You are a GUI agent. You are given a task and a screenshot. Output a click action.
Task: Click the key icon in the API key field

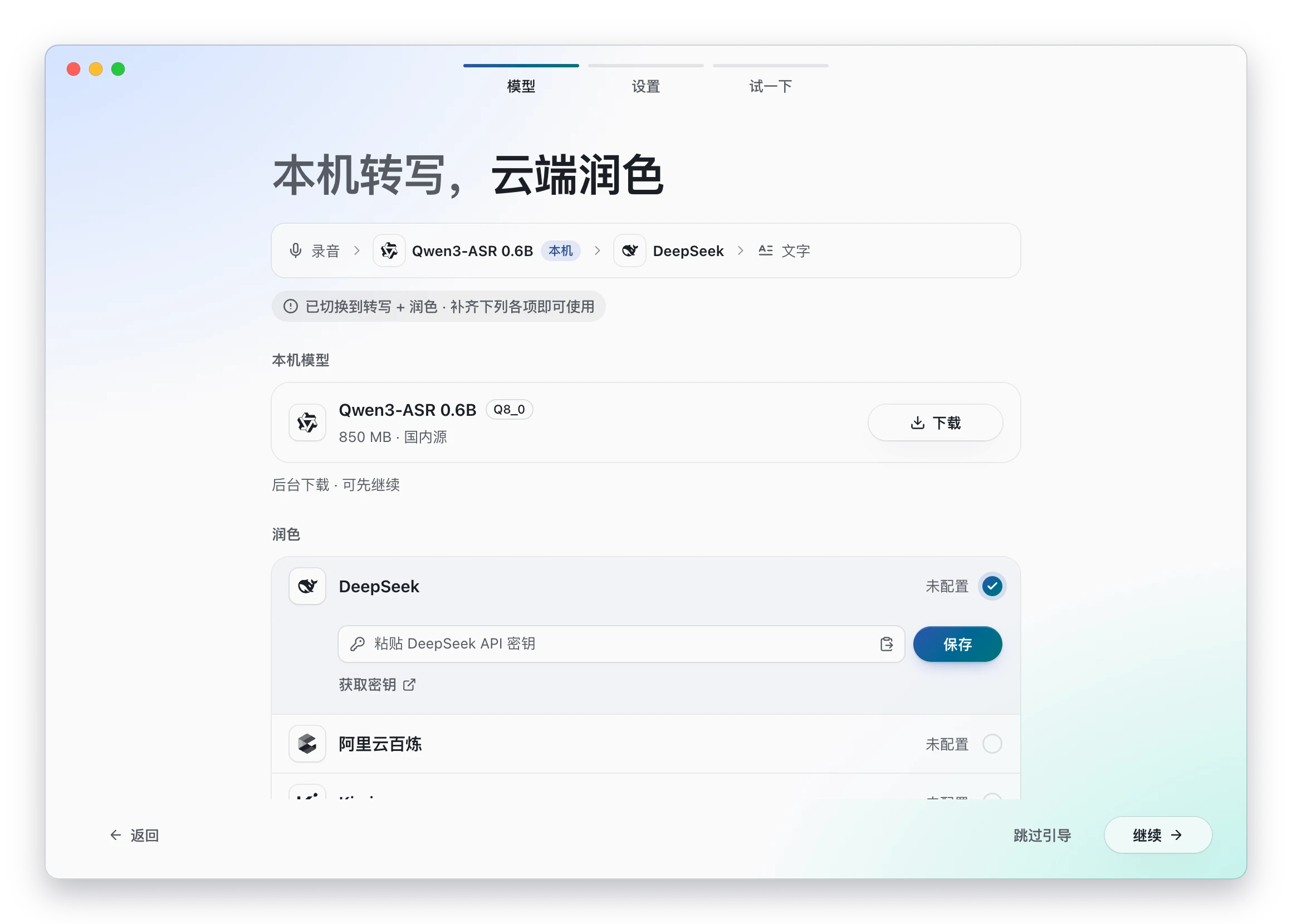pos(358,644)
